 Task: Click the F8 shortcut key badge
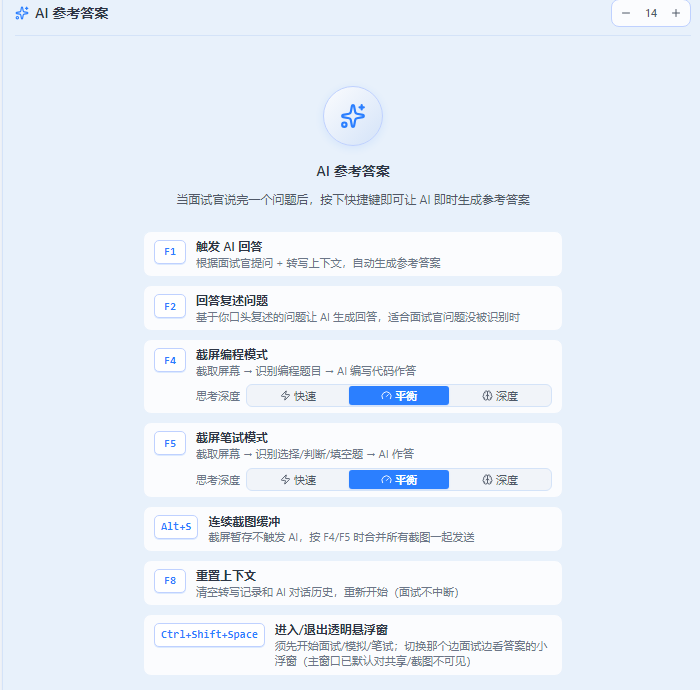click(x=170, y=581)
